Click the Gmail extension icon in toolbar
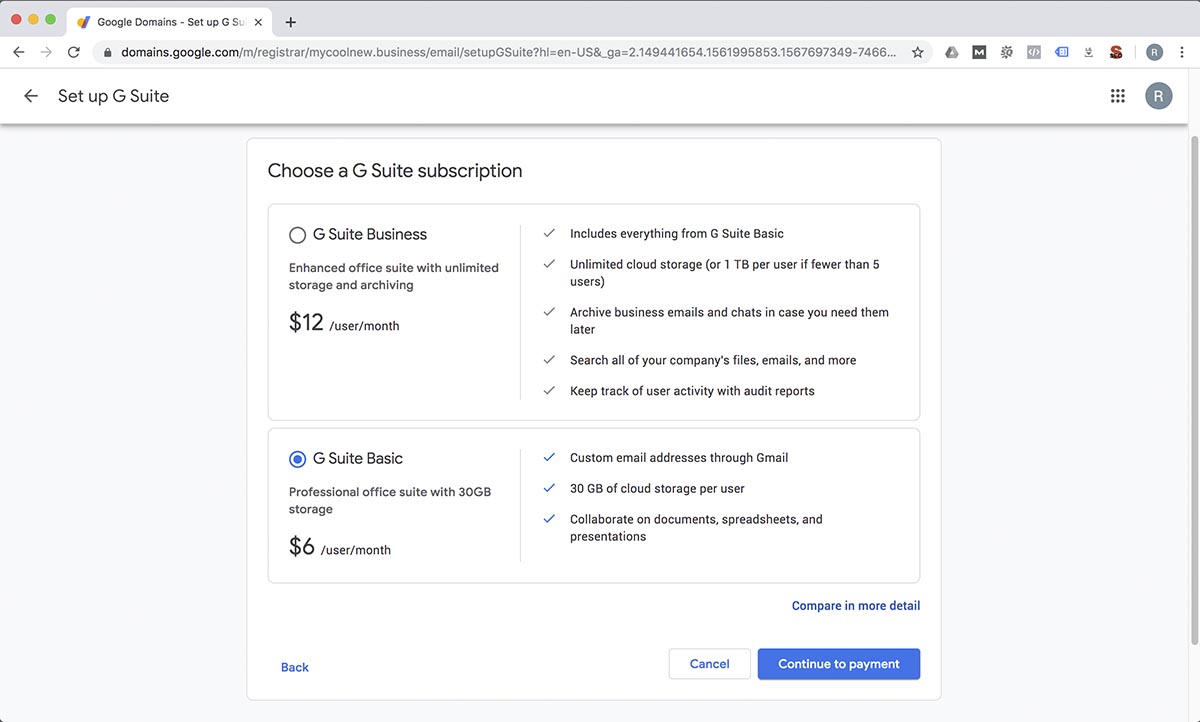 [979, 51]
